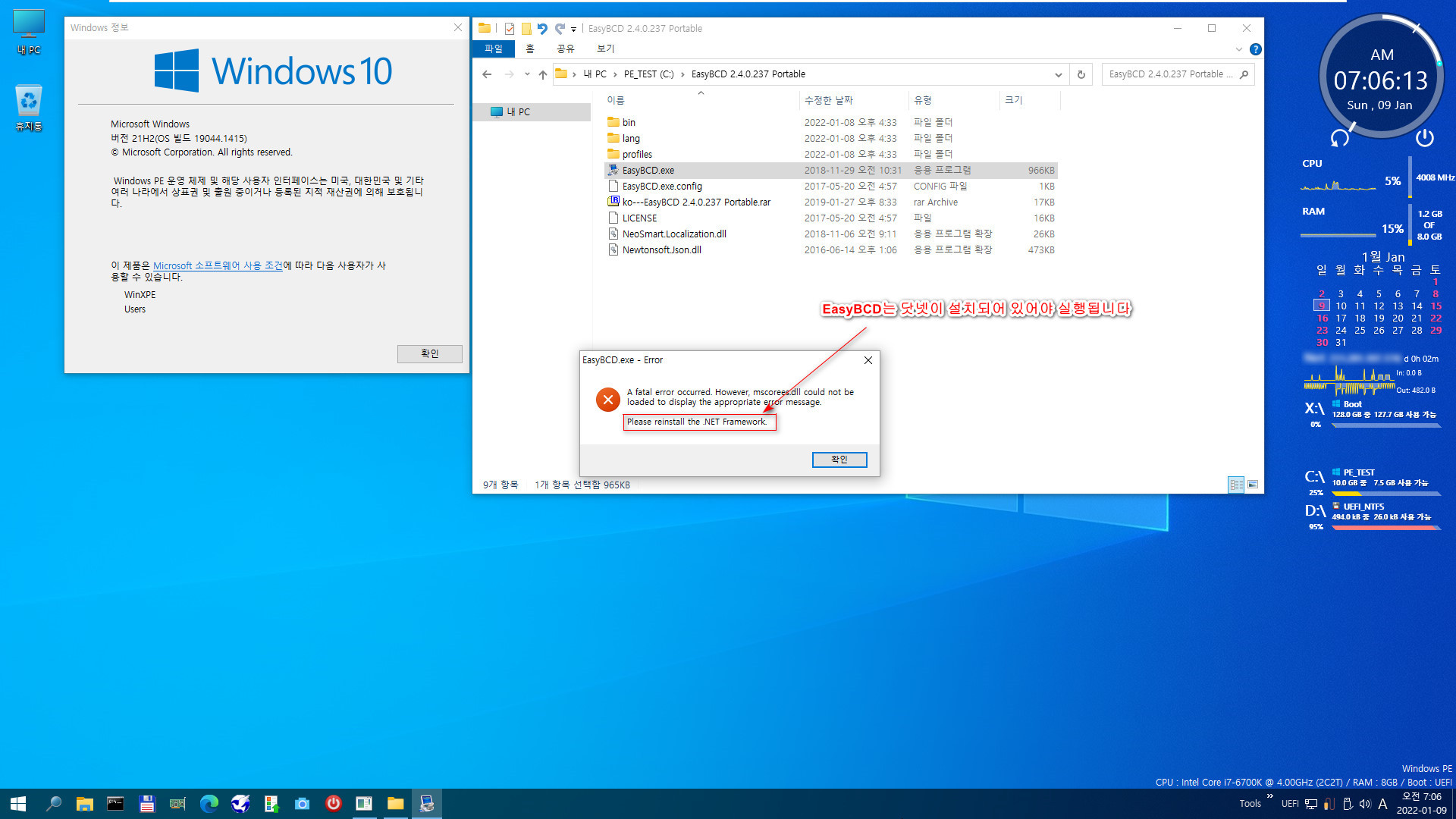Click 확인 in the EasyBCD error dialog
Viewport: 1456px width, 819px height.
(x=839, y=460)
